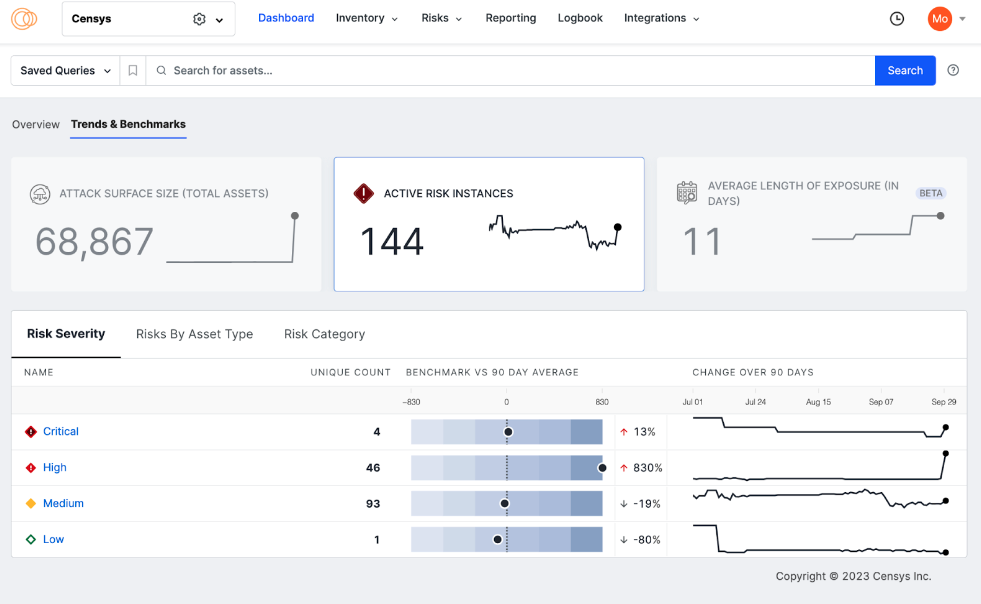Click the bookmark icon next to Saved Queries
Screen dimensions: 981x604
click(x=133, y=70)
